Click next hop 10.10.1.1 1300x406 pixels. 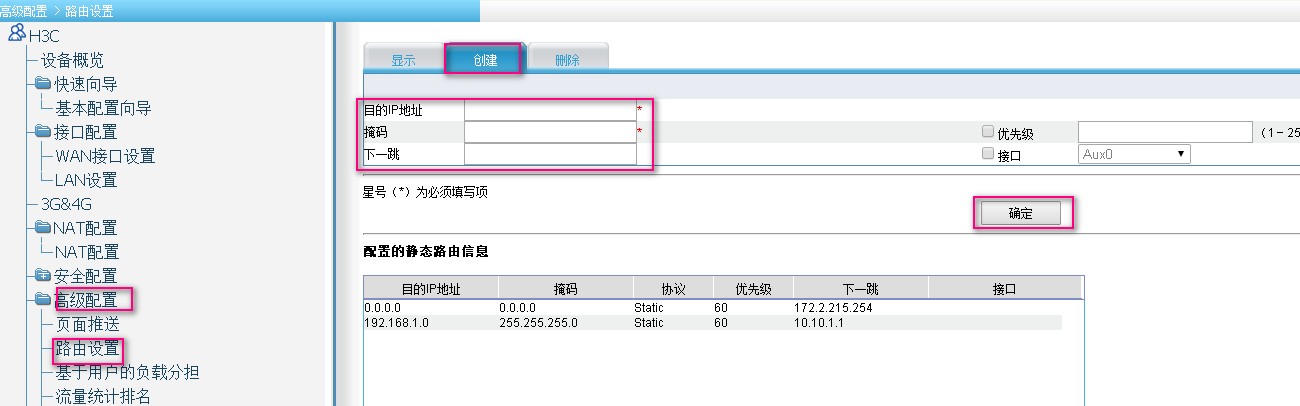pyautogui.click(x=821, y=323)
